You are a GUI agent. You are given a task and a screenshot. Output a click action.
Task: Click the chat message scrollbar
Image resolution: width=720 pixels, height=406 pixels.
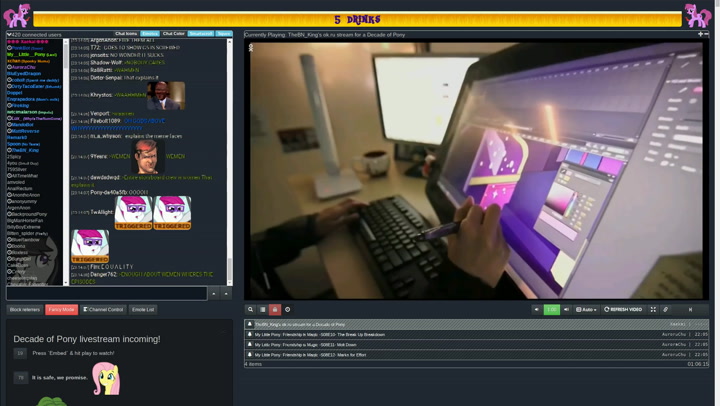pyautogui.click(x=229, y=160)
